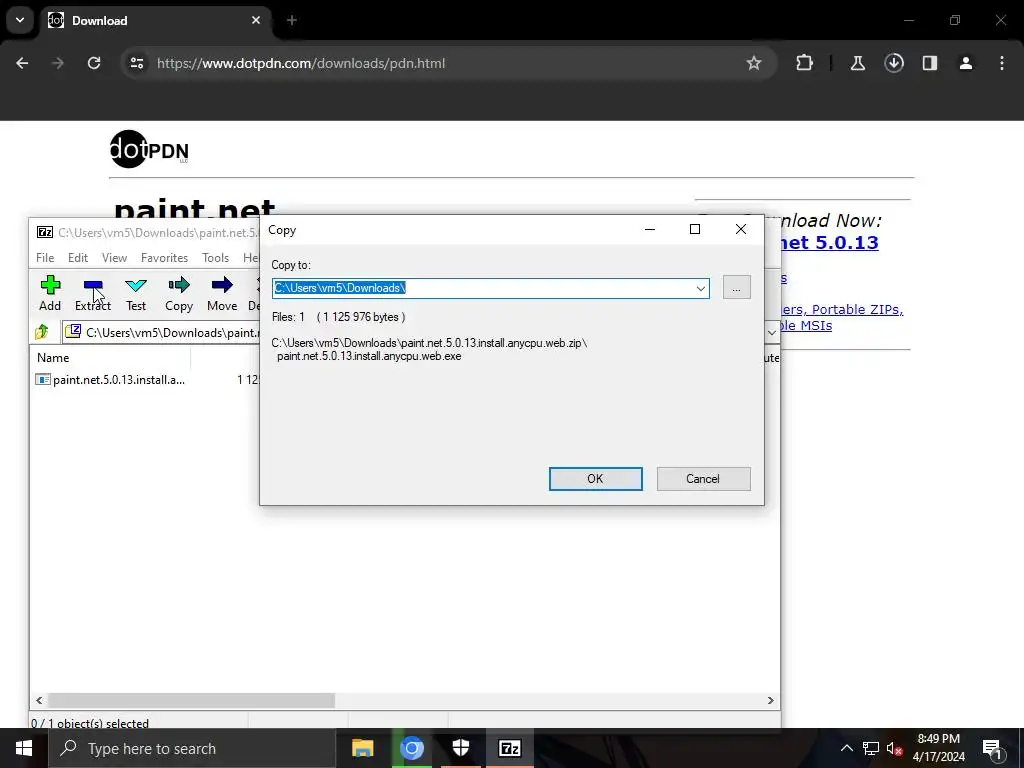Select the paint.net installer file row

pos(111,379)
